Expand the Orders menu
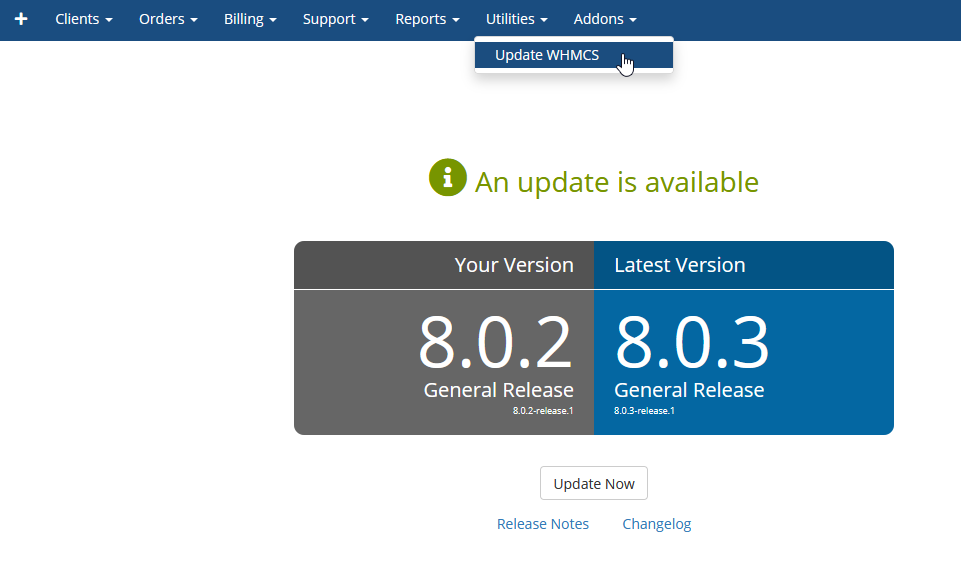Image resolution: width=961 pixels, height=561 pixels. 168,19
